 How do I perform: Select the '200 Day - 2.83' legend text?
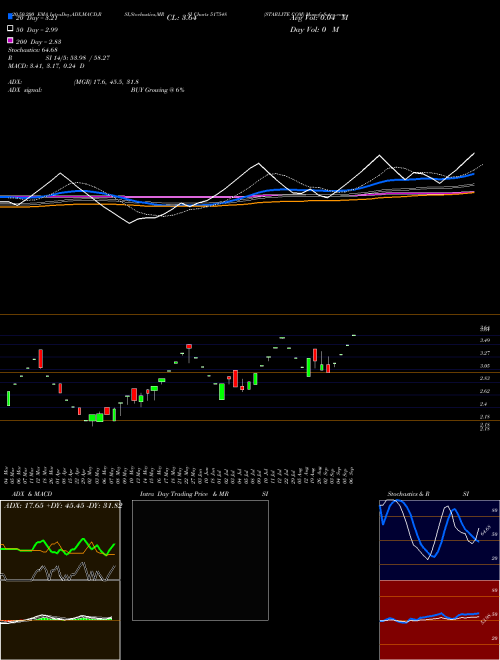39,42
